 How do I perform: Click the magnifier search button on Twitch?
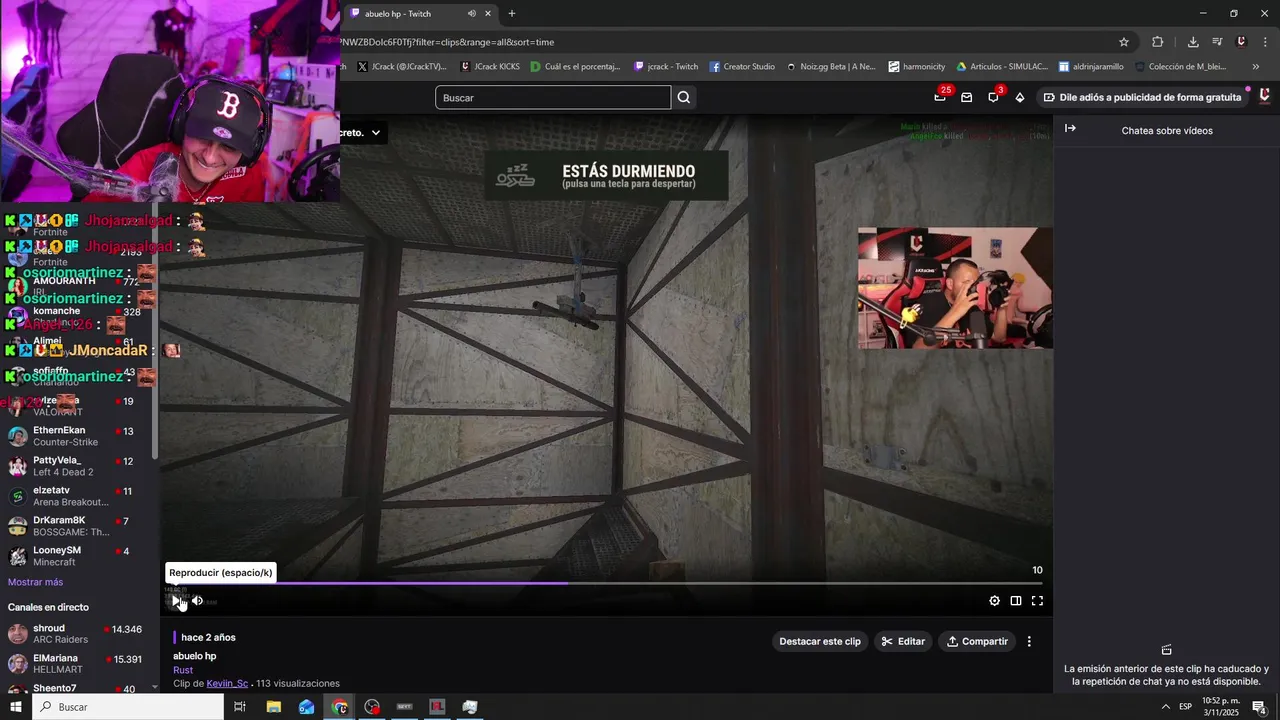tap(684, 97)
